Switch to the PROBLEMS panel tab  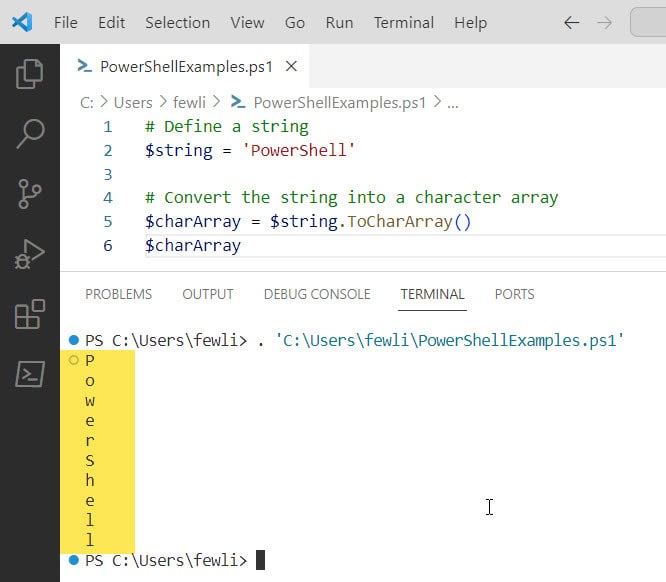point(119,294)
